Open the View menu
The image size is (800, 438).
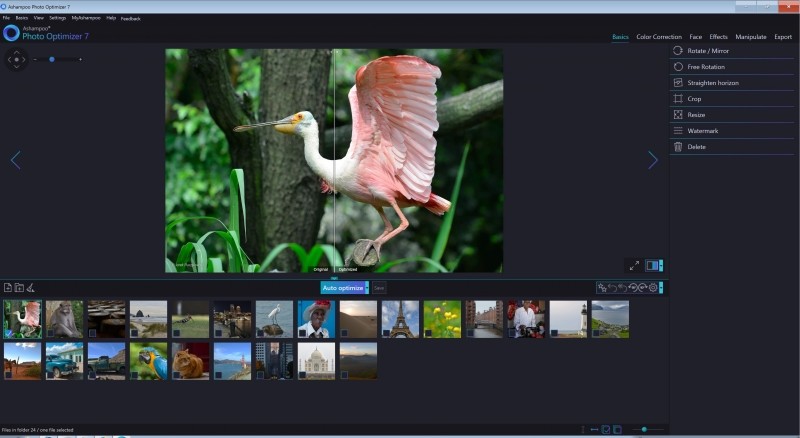(39, 18)
